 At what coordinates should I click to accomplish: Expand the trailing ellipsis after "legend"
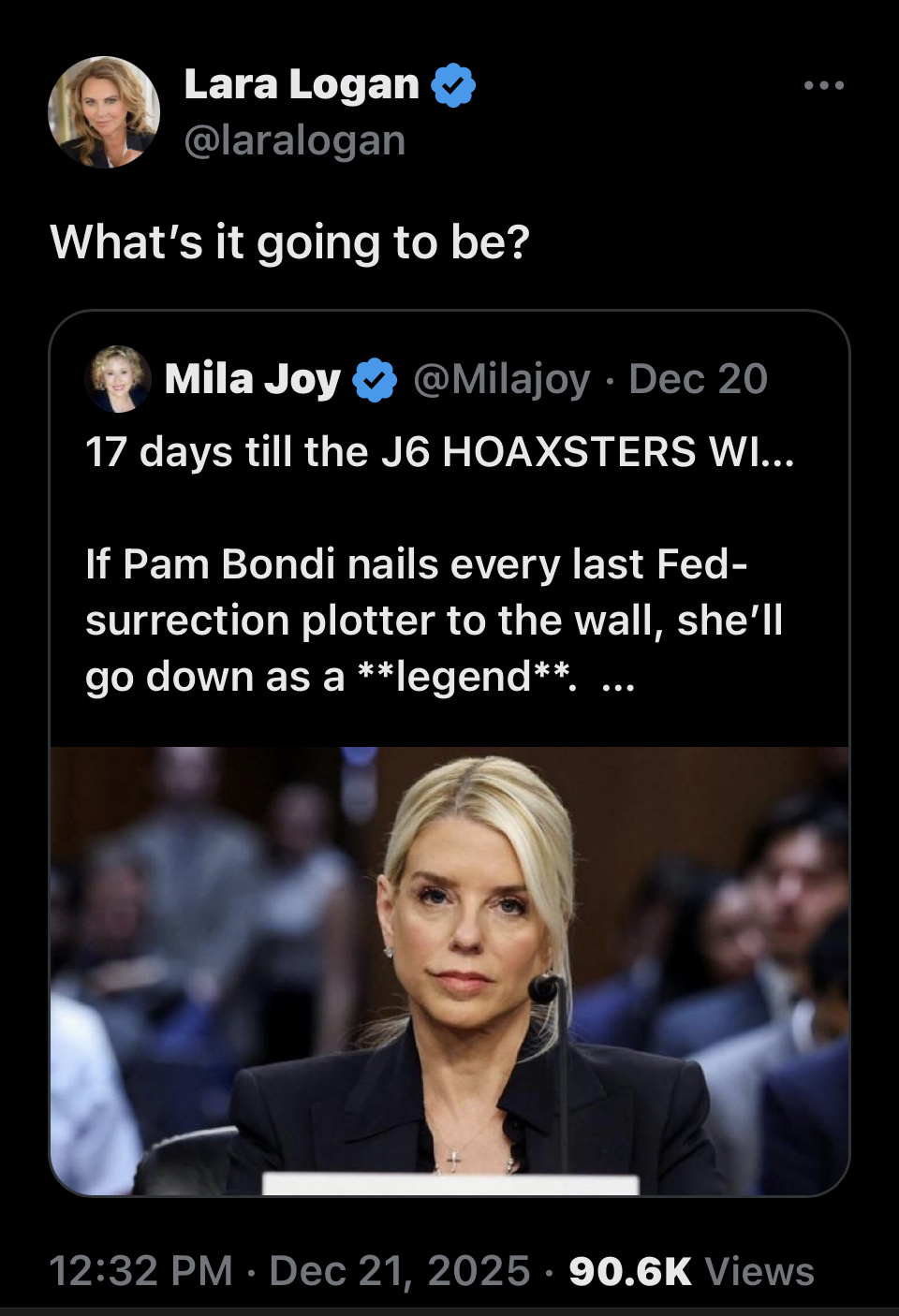pos(619,678)
